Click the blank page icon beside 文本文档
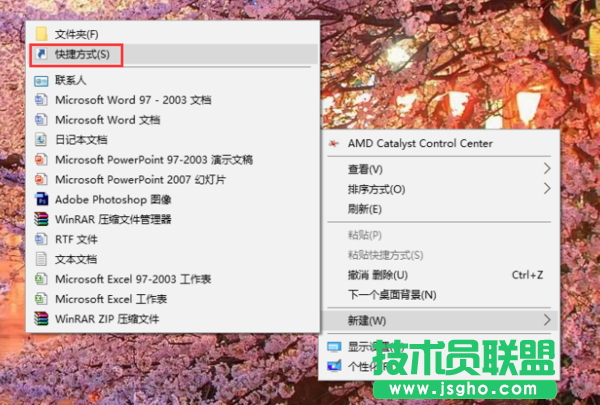The image size is (600, 405). pyautogui.click(x=41, y=259)
